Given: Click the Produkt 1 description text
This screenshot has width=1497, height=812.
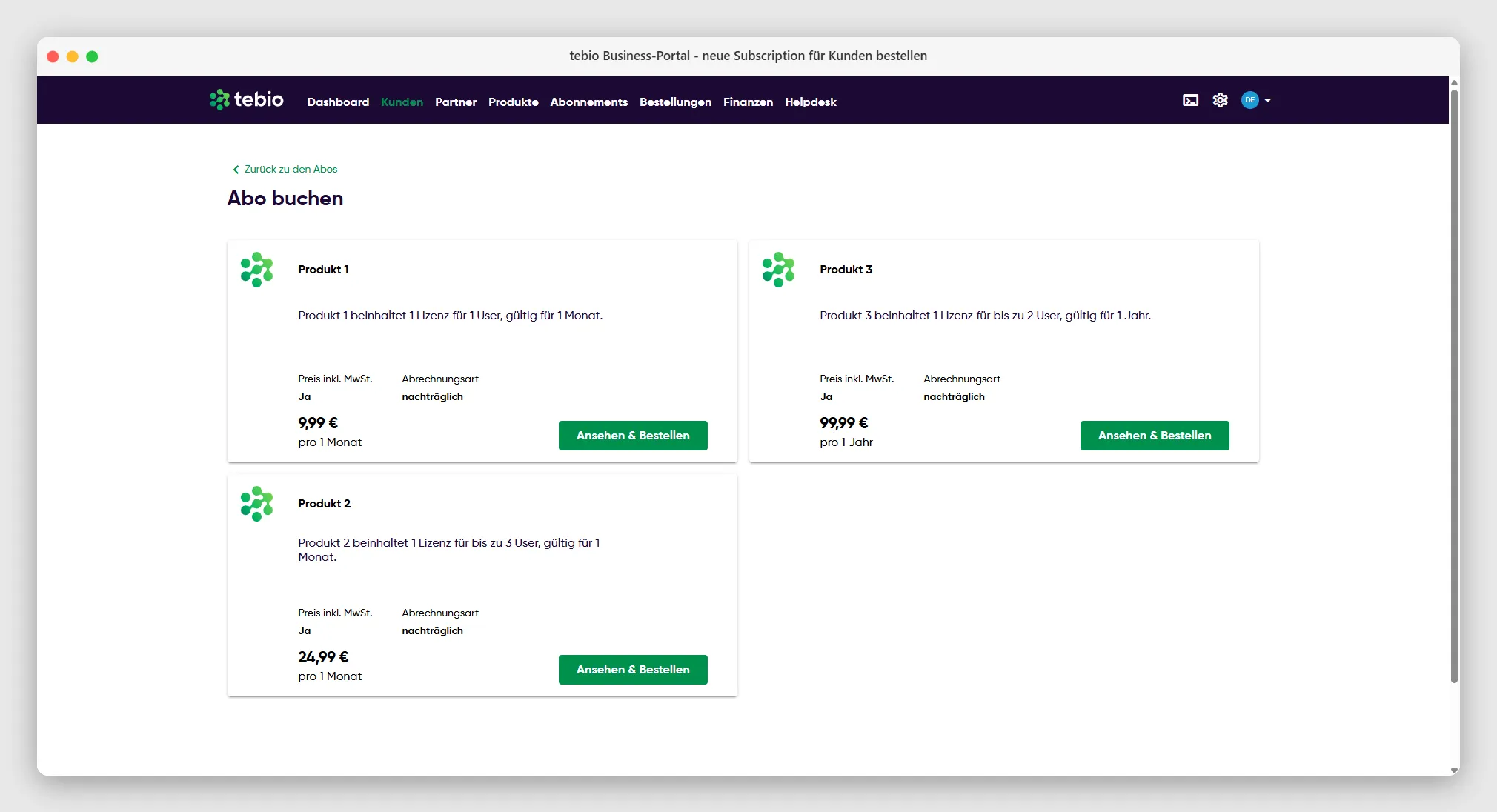Looking at the screenshot, I should click(x=451, y=316).
